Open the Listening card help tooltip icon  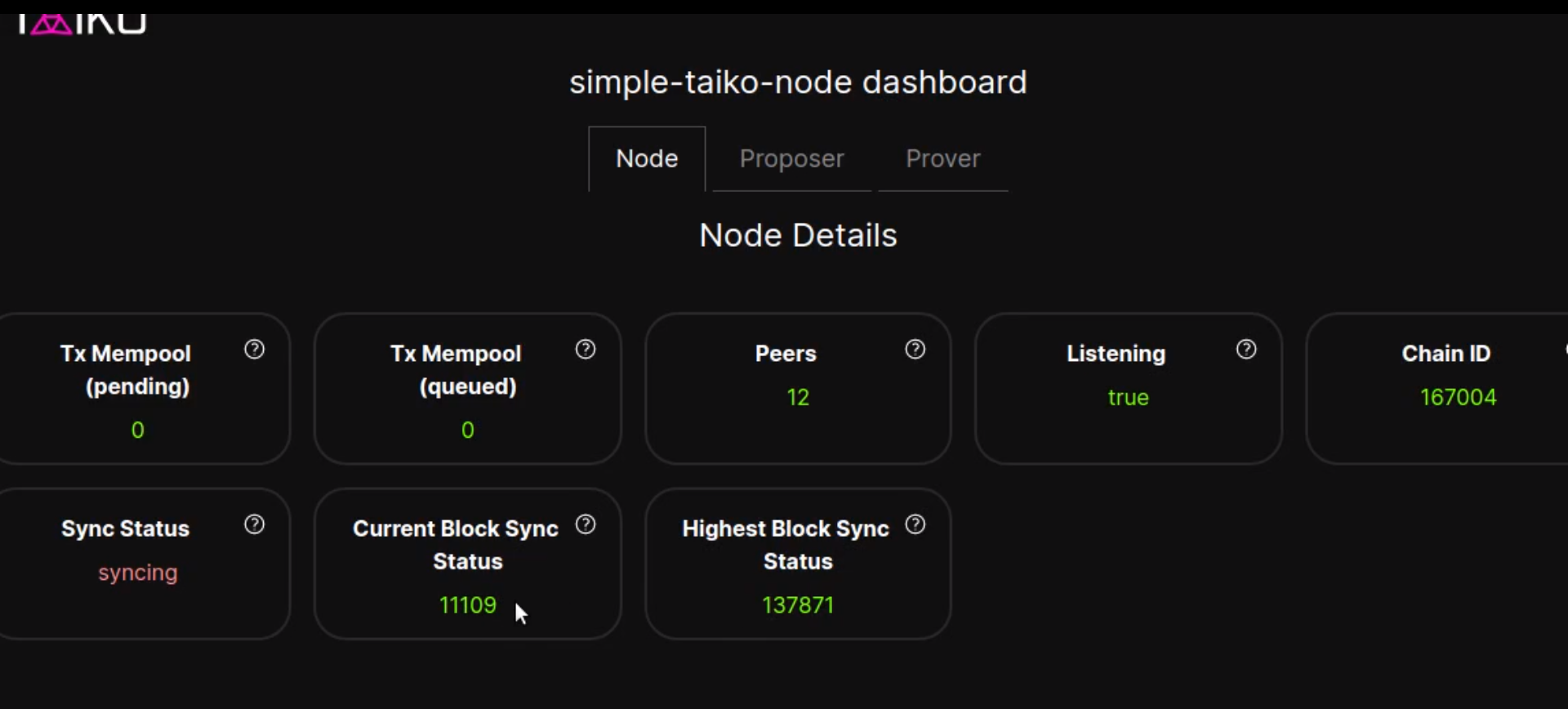[x=1247, y=350]
